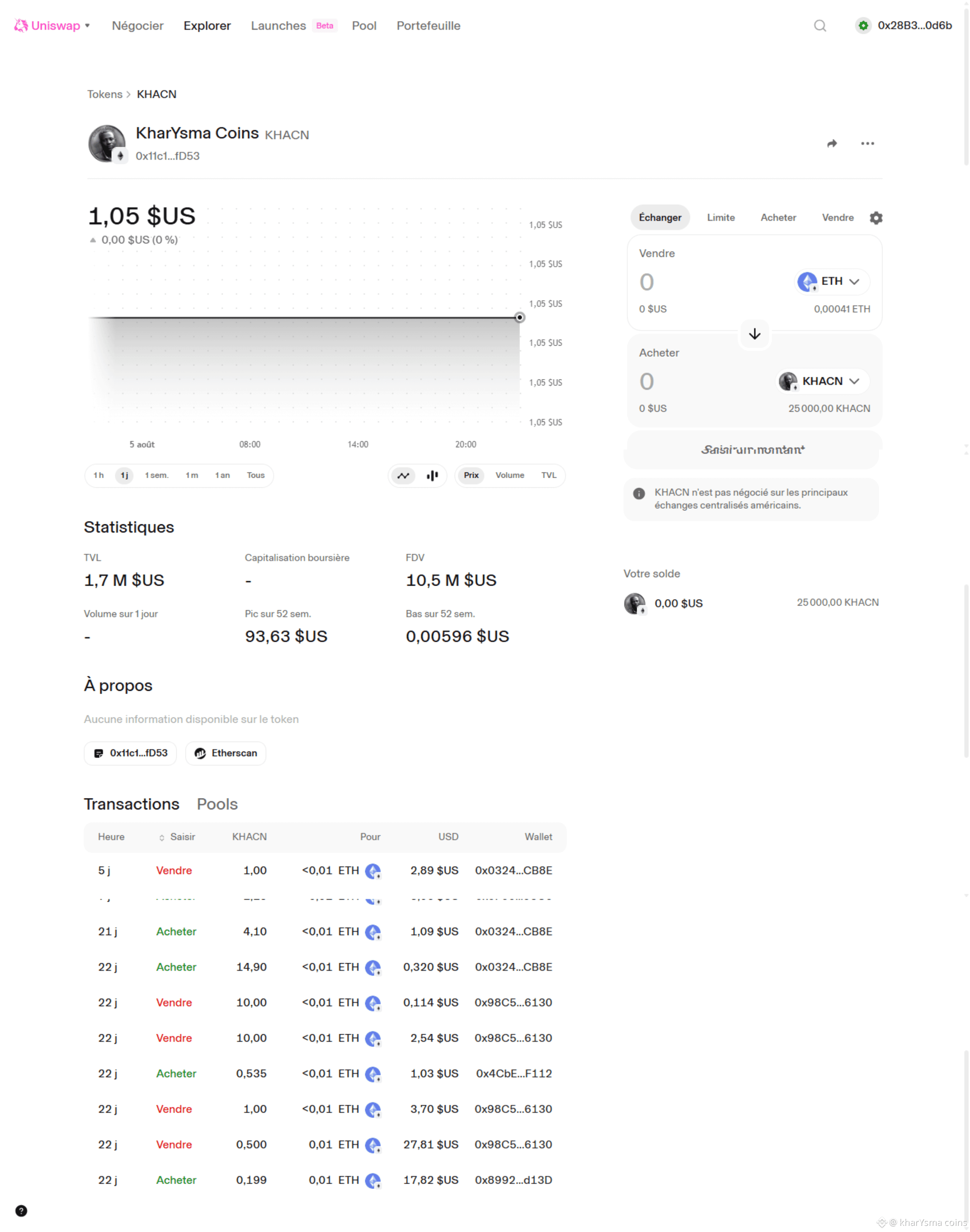Viewport: 970px width, 1232px height.
Task: Click ETH icon in 3,70 $US row
Action: (372, 1109)
